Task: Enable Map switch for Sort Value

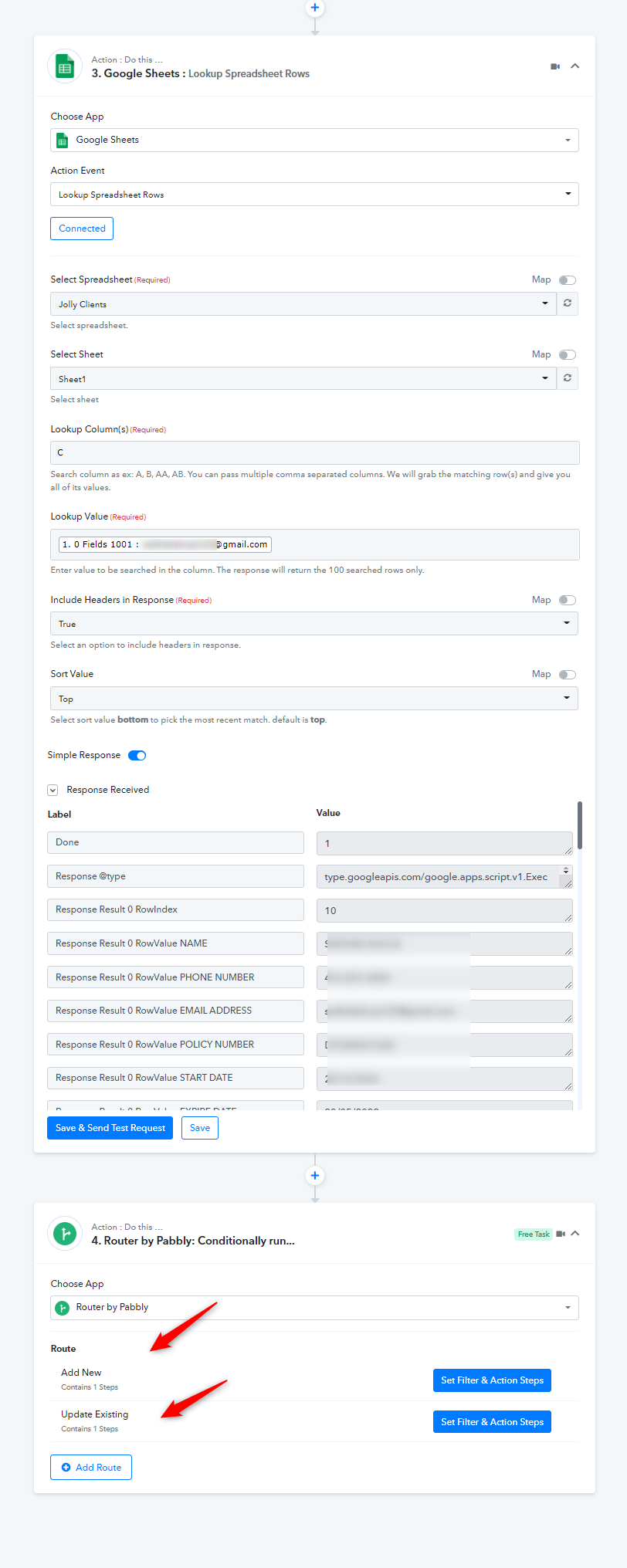Action: tap(568, 675)
